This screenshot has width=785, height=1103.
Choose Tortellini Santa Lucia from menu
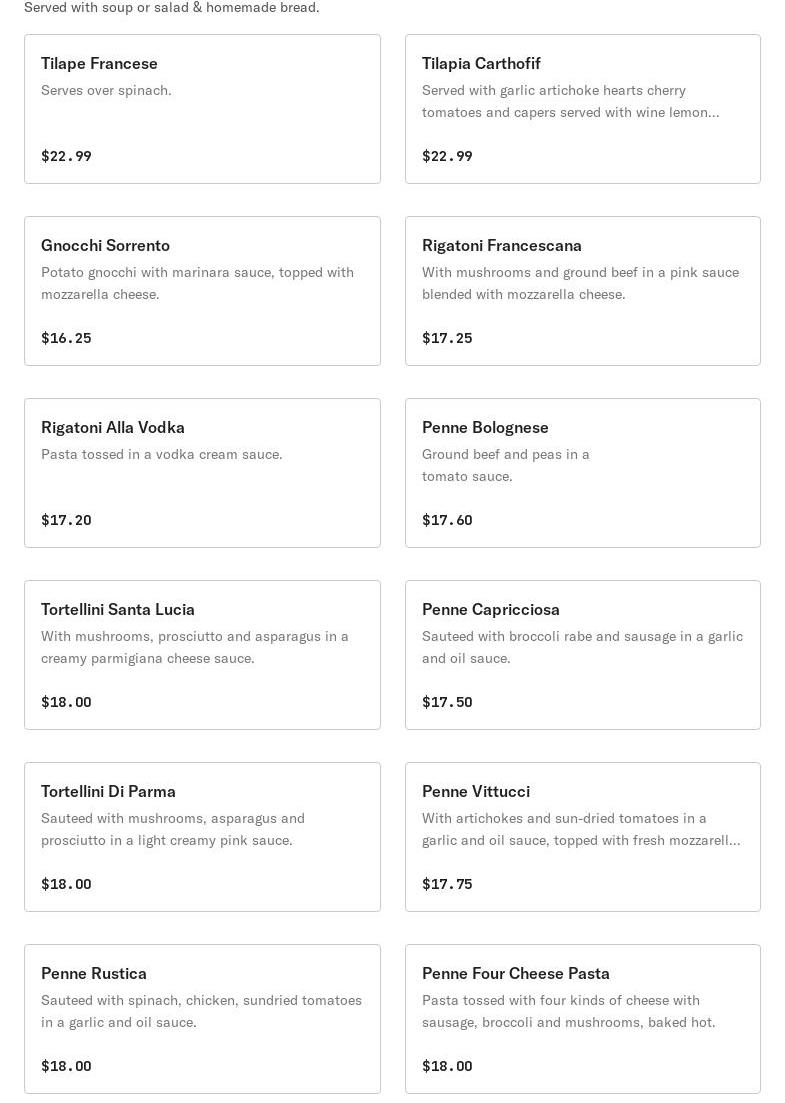[203, 655]
